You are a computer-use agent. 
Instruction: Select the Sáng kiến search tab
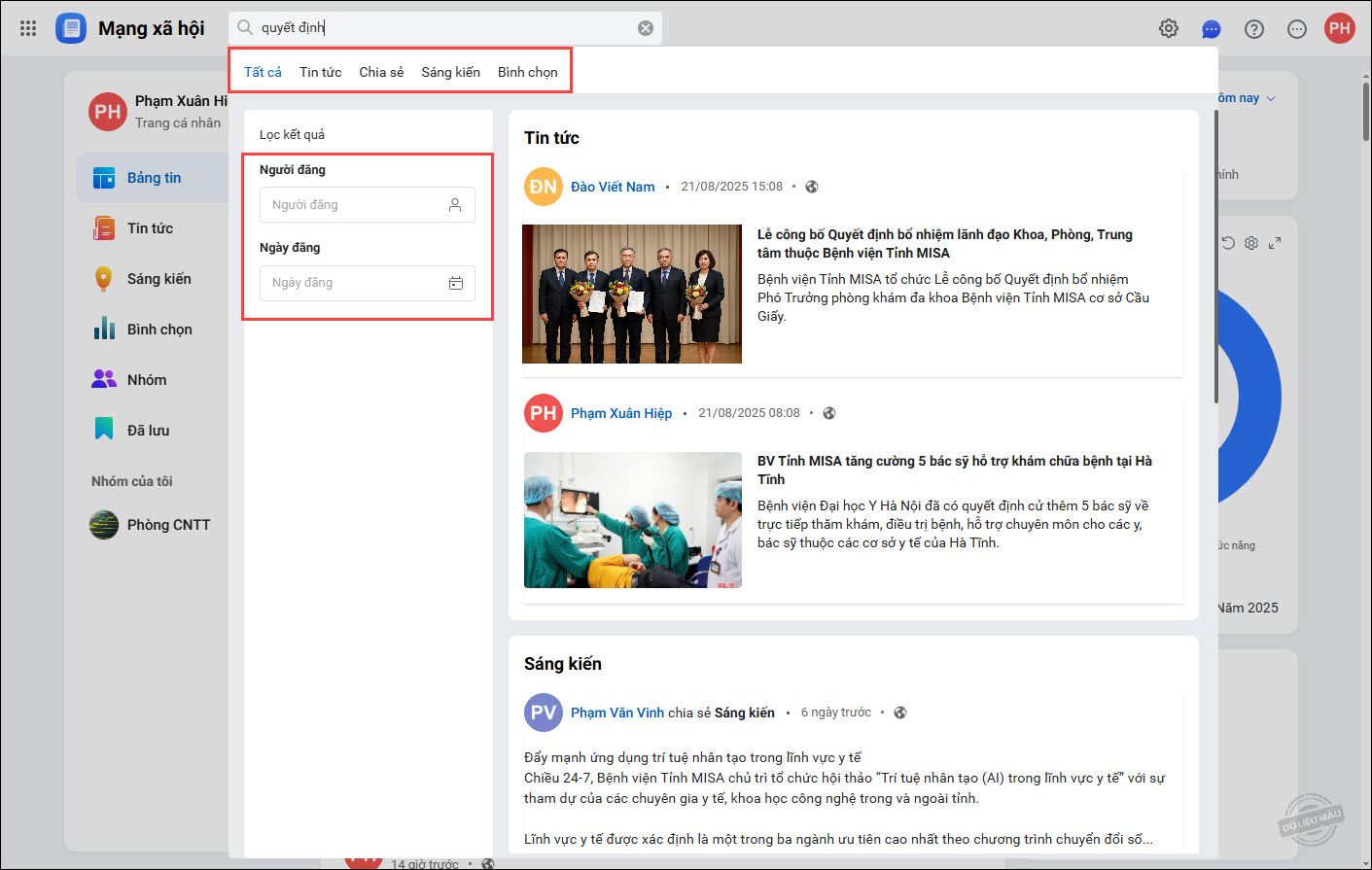pos(450,72)
